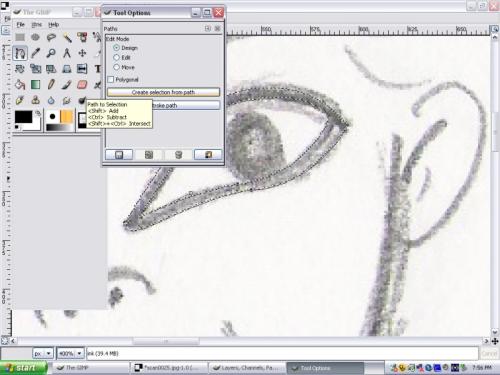500x375 pixels.
Task: Select the Rectangle Select tool
Action: (x=20, y=37)
